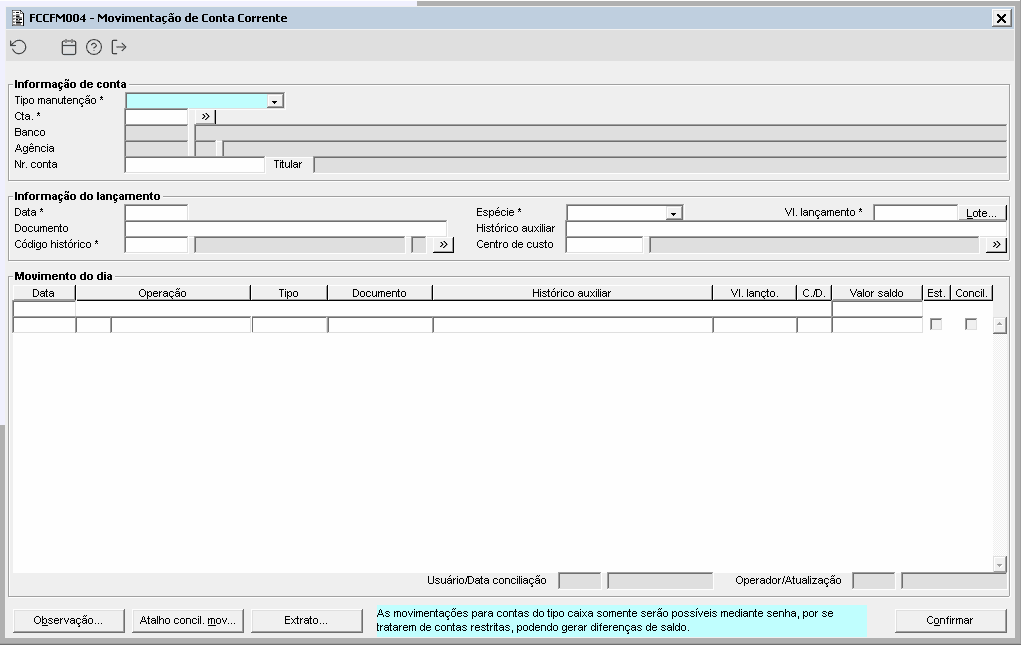Focus the Documento input field
The width and height of the screenshot is (1021, 646).
286,229
